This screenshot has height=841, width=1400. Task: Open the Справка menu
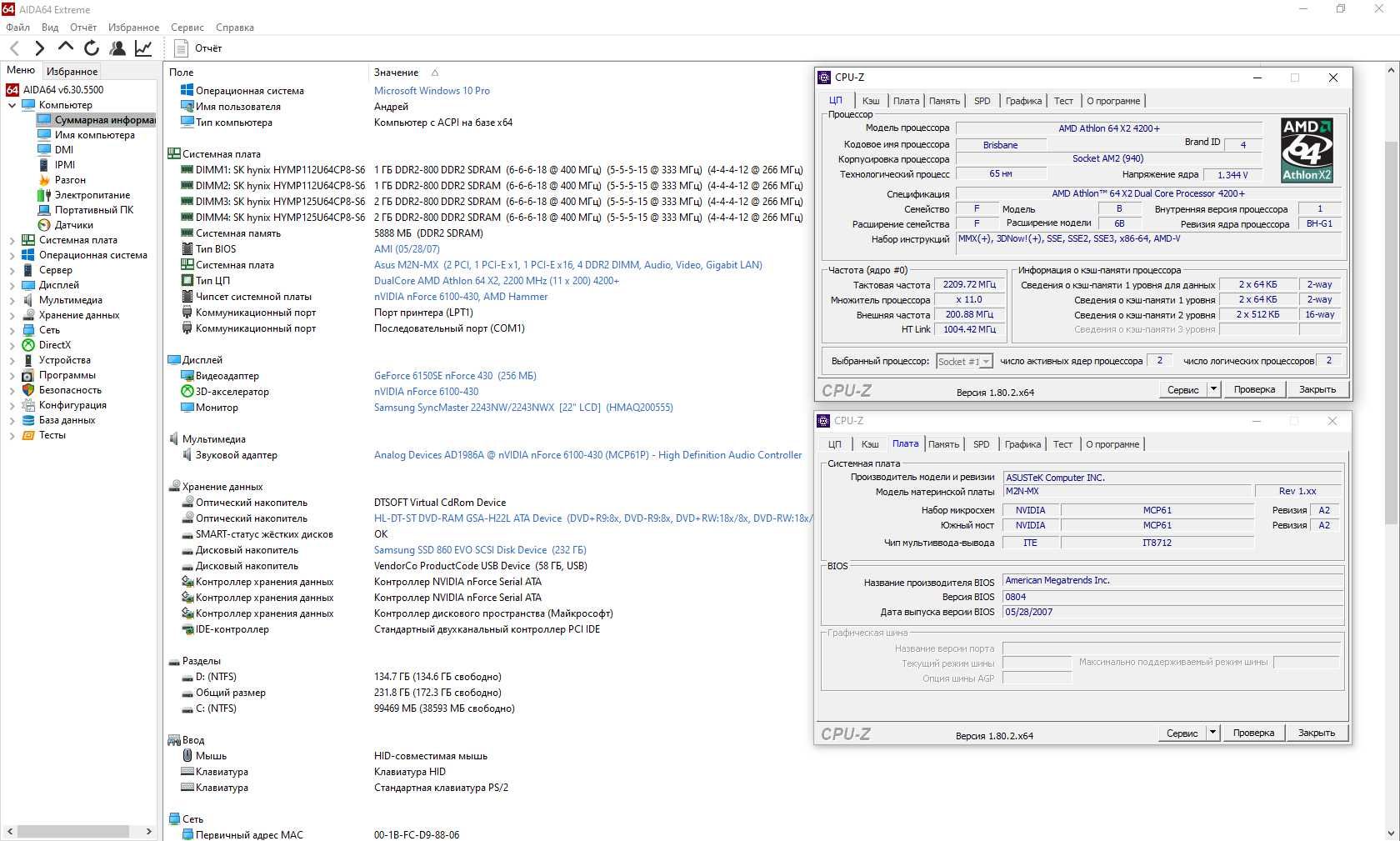point(235,28)
